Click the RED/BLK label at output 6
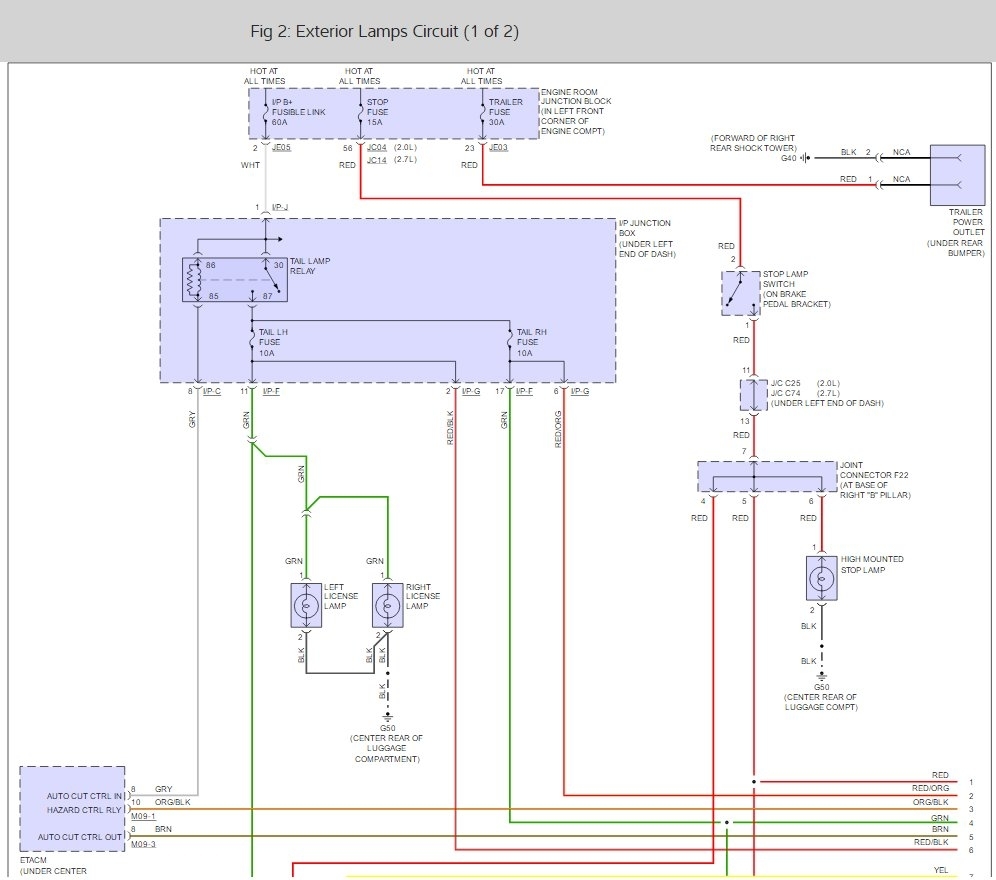 click(931, 843)
